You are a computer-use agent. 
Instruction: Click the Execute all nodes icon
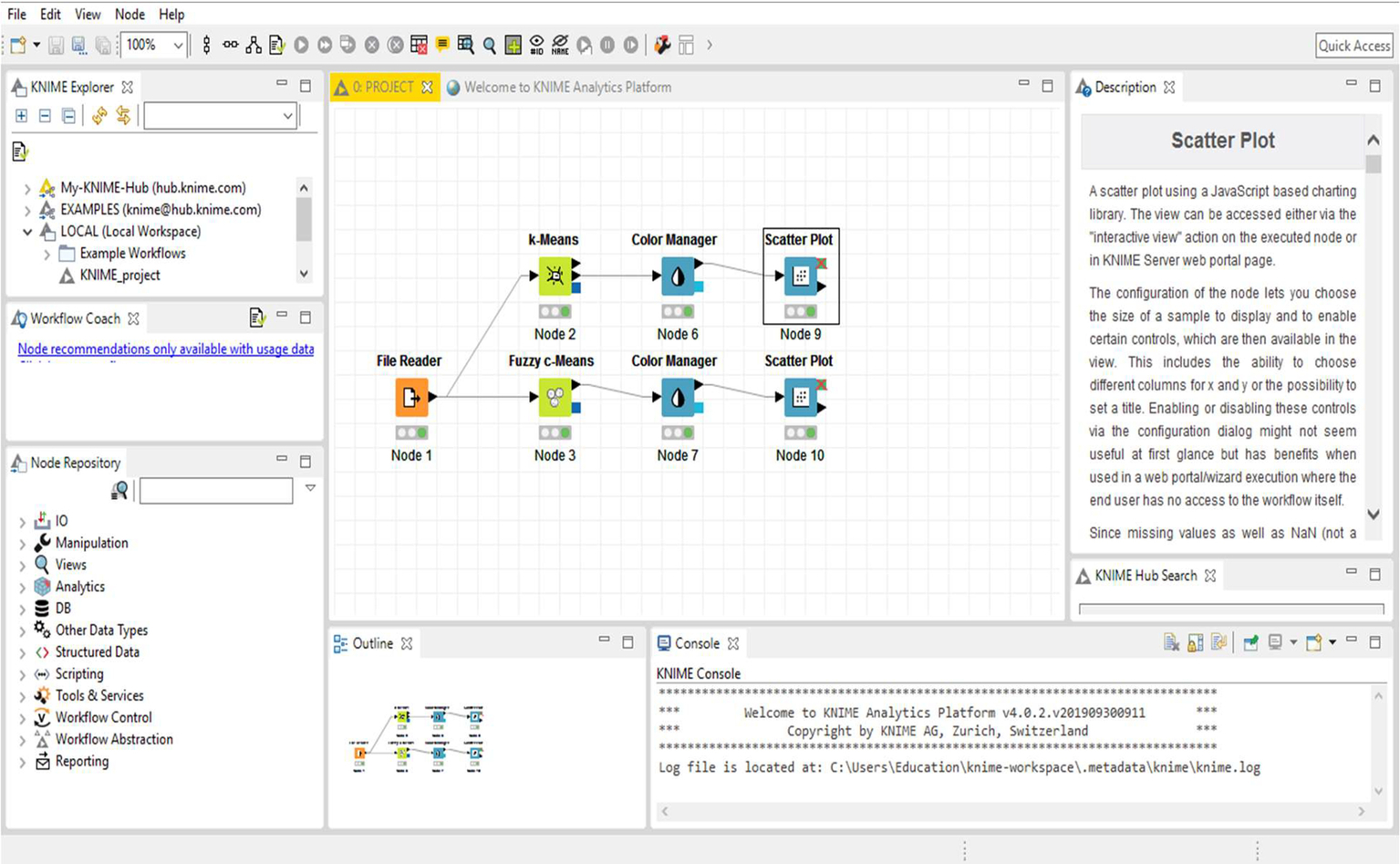pos(325,45)
